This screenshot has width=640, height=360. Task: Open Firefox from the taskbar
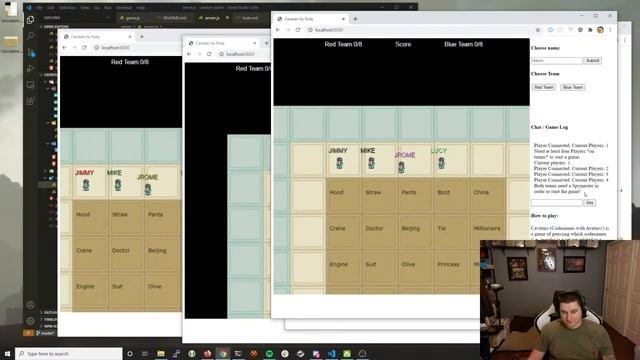[x=207, y=353]
